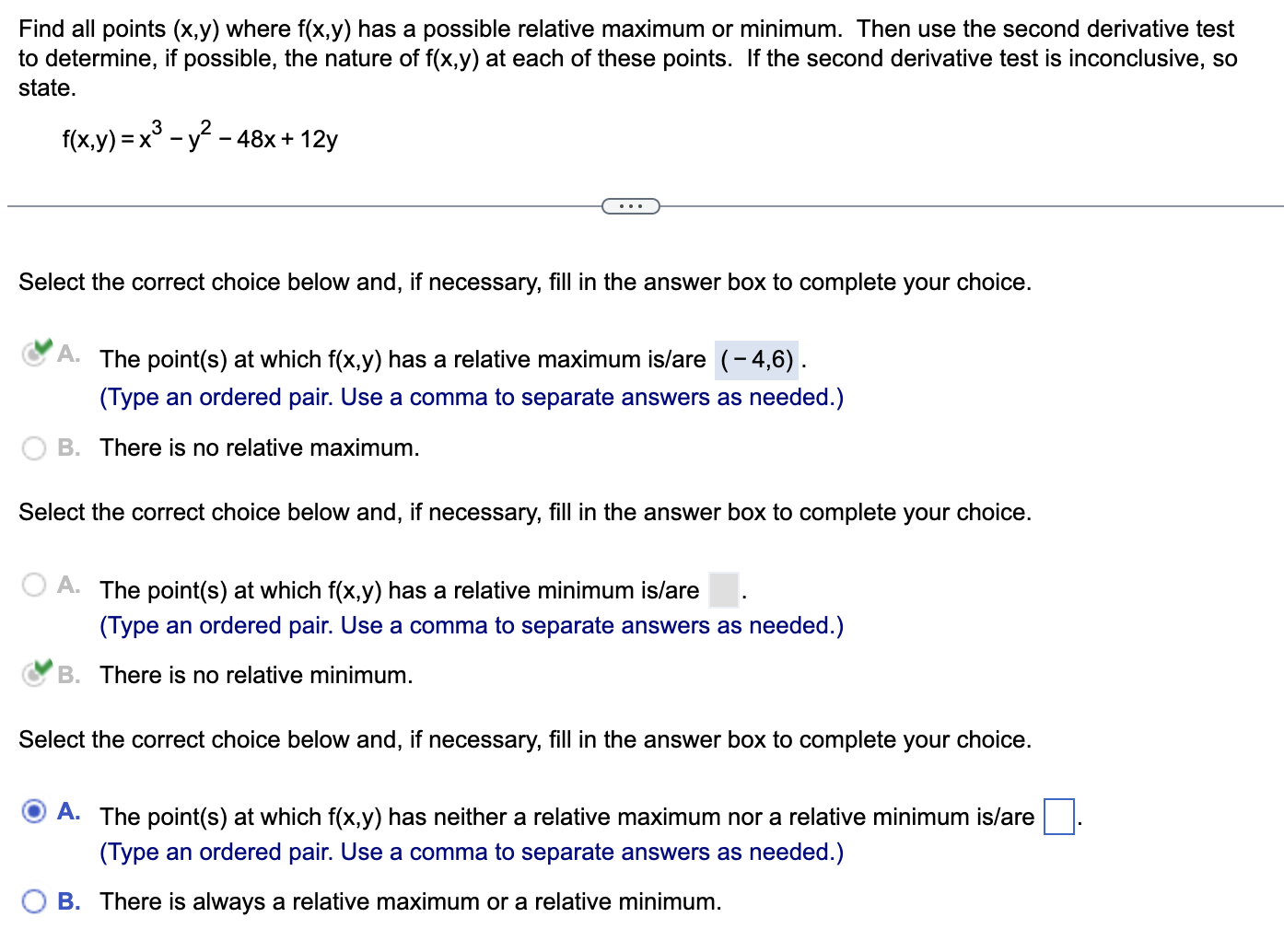This screenshot has width=1284, height=952.
Task: Click the ordered pair instruction under maximum choice A
Action: click(471, 397)
